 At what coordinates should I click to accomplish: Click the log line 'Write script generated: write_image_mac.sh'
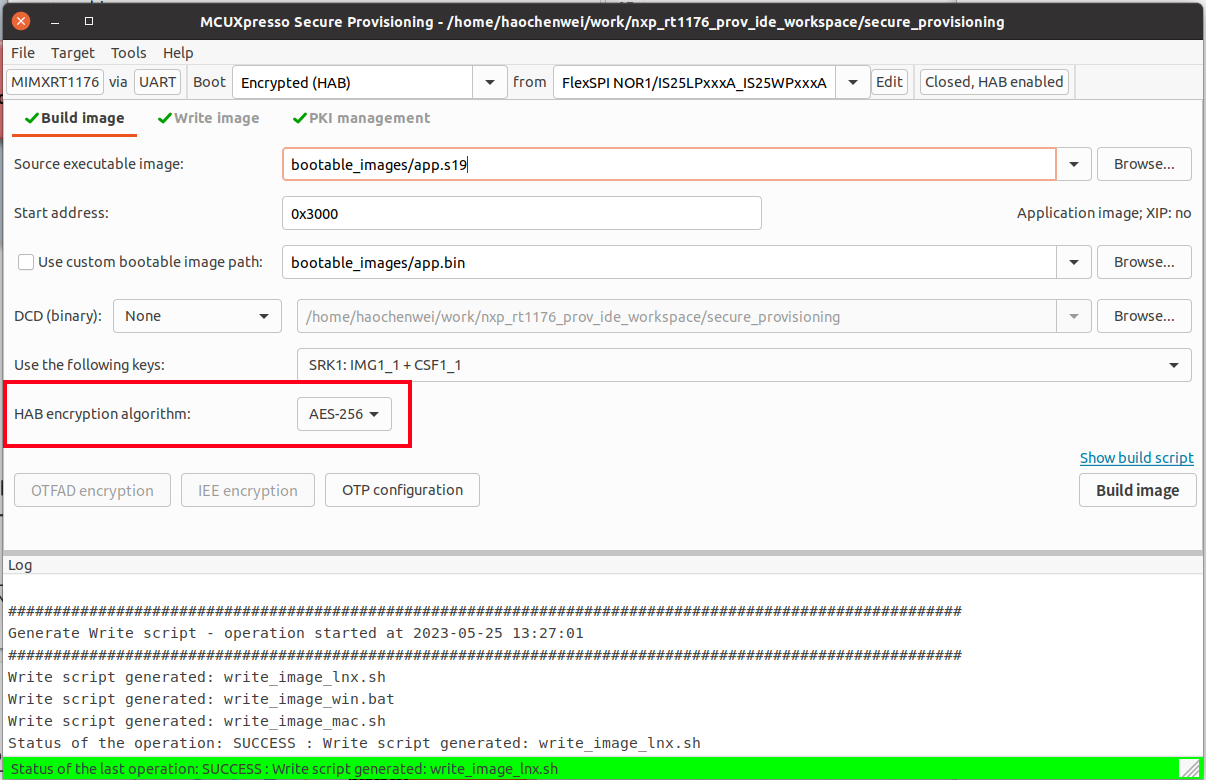[x=197, y=721]
